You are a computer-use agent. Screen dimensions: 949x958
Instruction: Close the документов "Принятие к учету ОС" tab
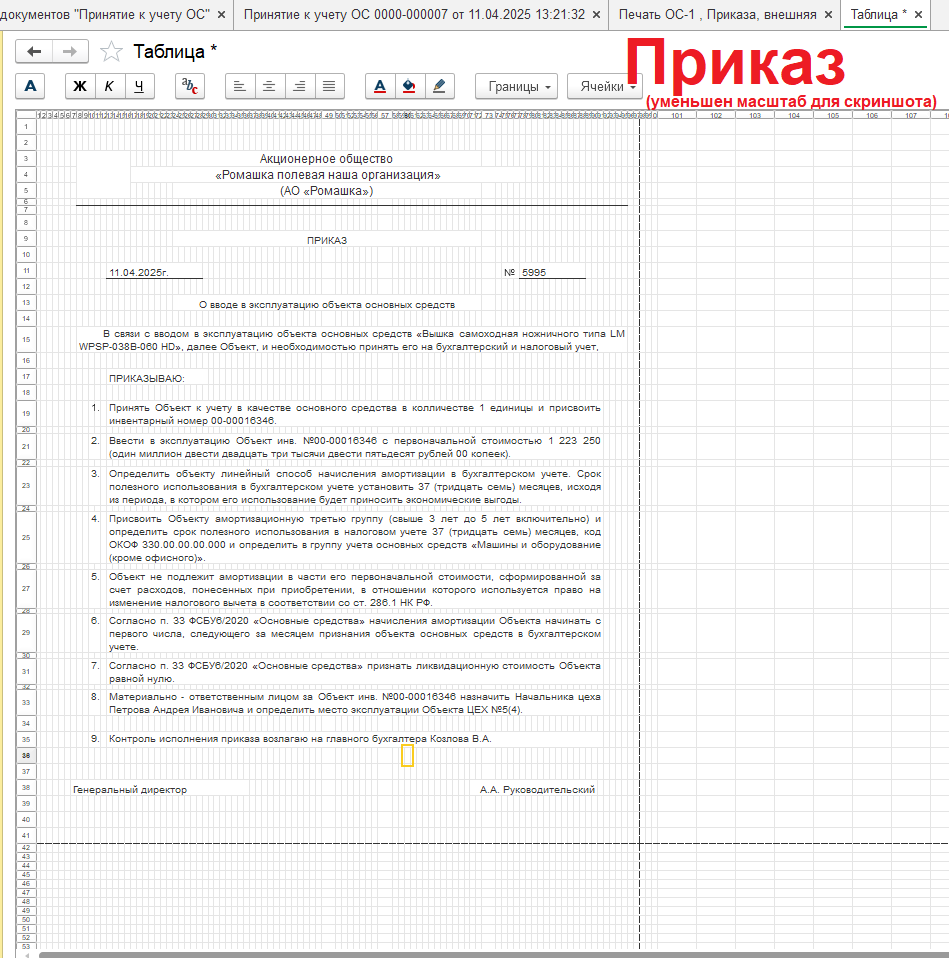pos(221,15)
